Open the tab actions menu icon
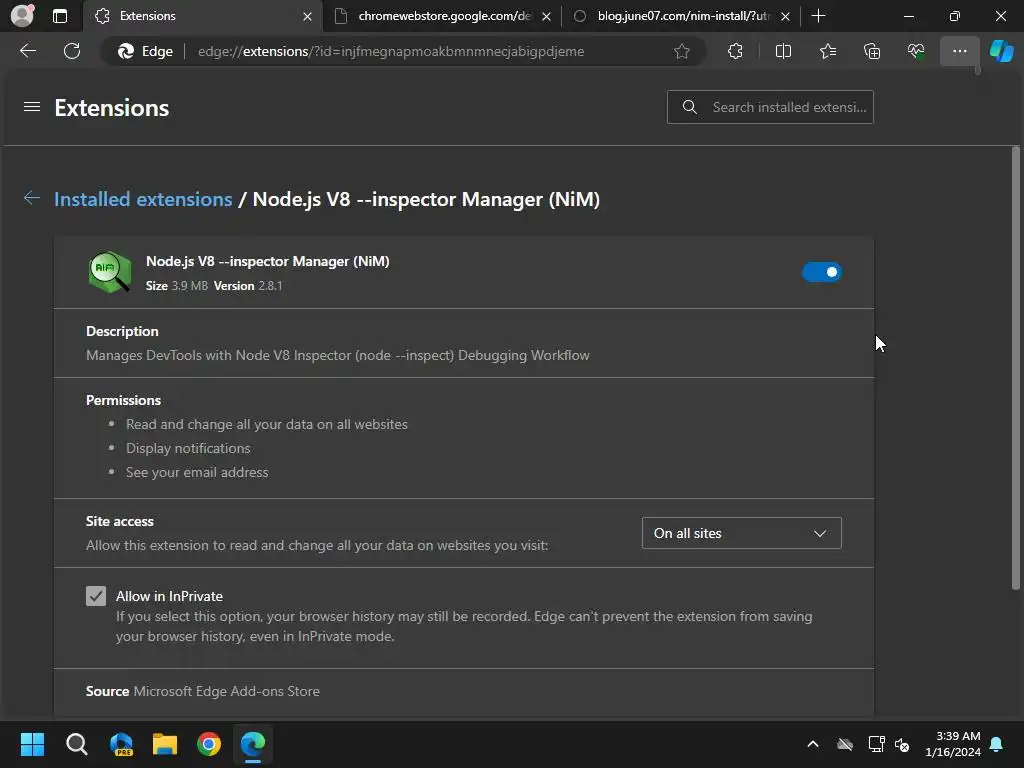This screenshot has width=1024, height=768. (x=59, y=16)
